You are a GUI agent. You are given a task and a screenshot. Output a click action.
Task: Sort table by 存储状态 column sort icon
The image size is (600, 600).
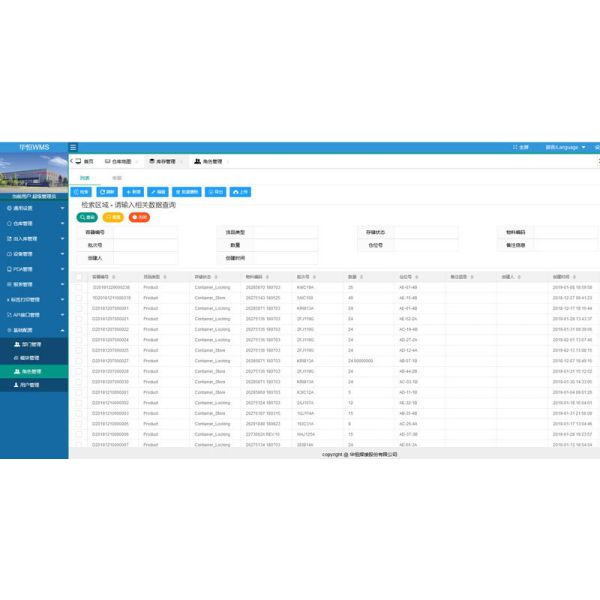pos(216,277)
